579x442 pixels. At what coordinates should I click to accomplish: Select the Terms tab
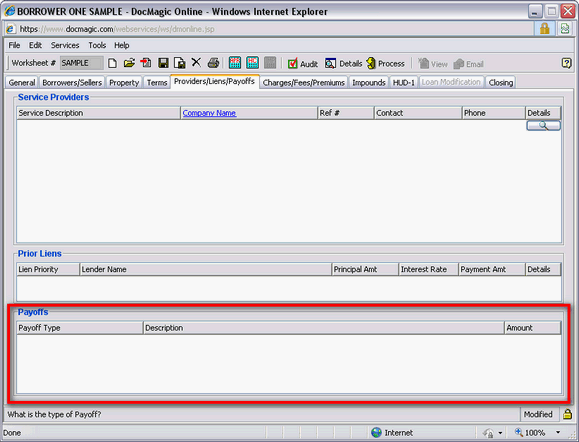[157, 82]
